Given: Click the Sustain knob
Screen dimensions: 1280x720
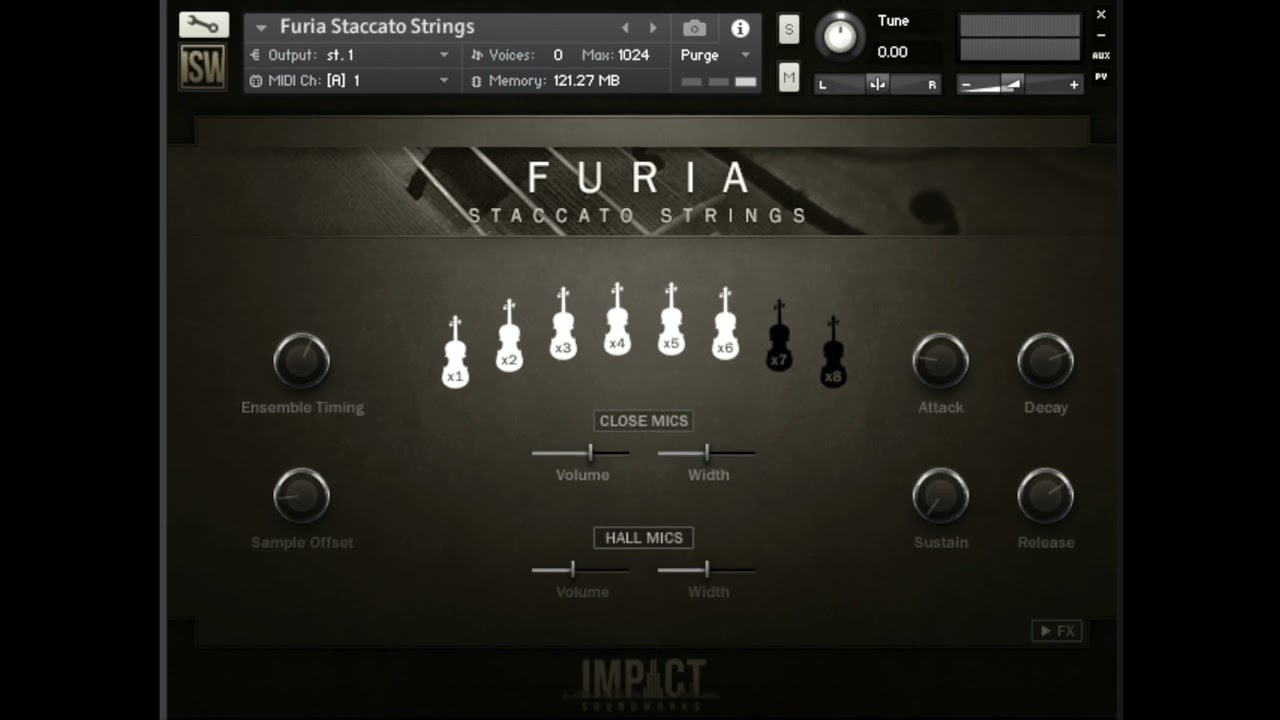Looking at the screenshot, I should 940,495.
